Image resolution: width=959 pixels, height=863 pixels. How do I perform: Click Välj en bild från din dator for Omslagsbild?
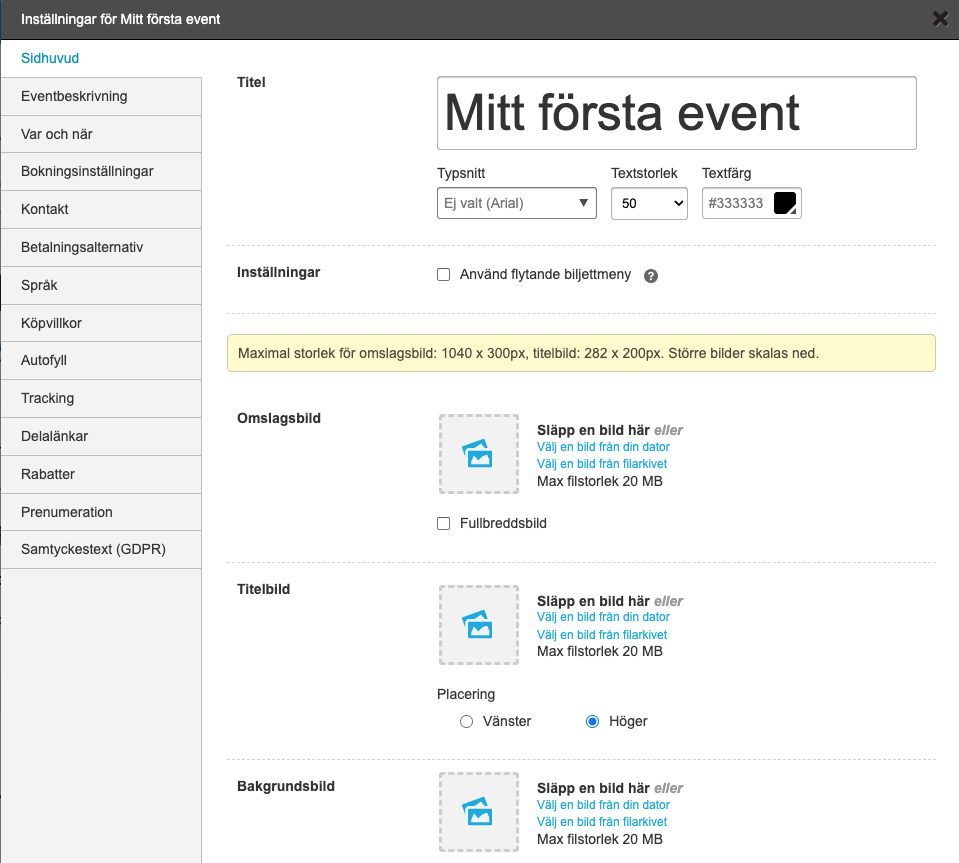pos(603,447)
